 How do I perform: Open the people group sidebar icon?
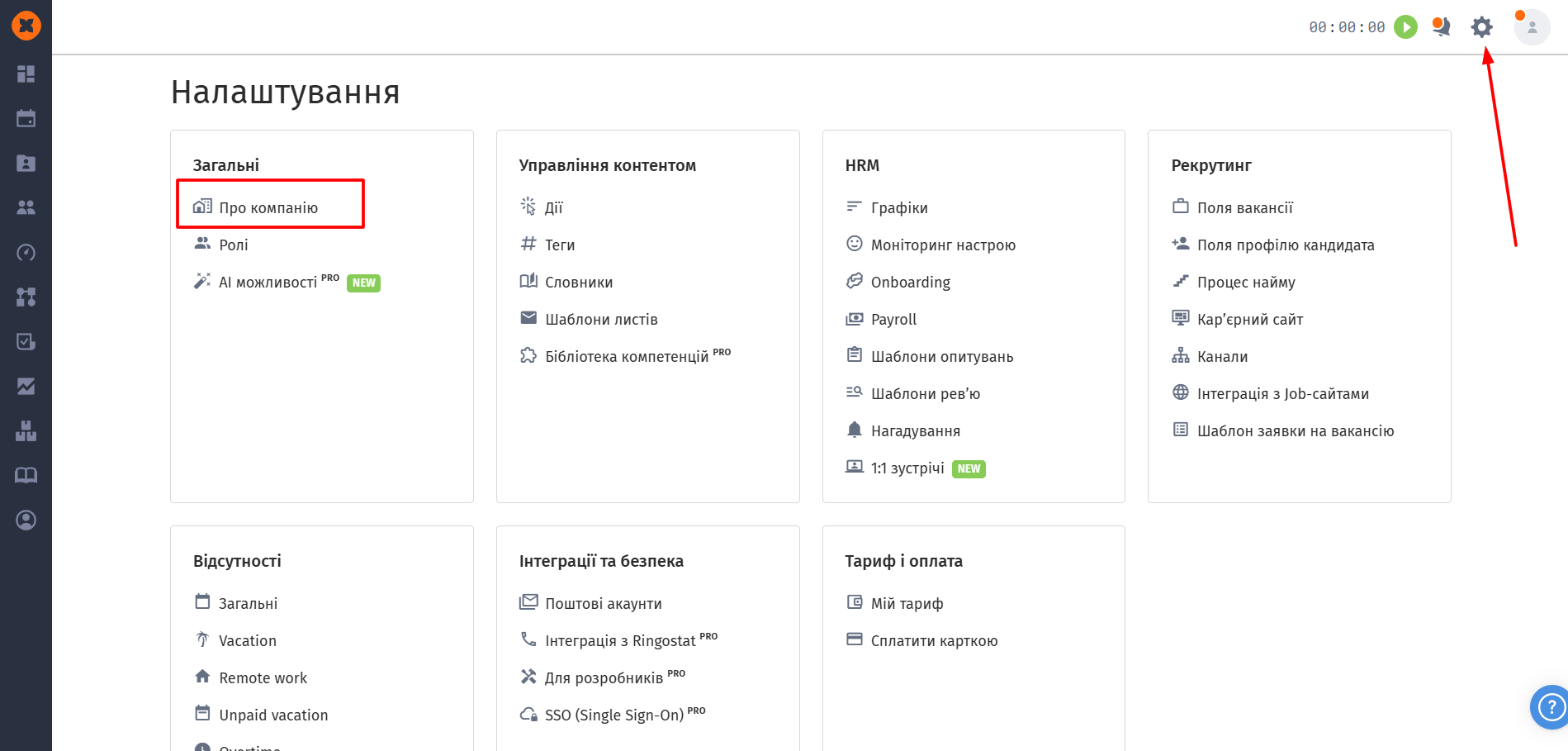pyautogui.click(x=26, y=208)
